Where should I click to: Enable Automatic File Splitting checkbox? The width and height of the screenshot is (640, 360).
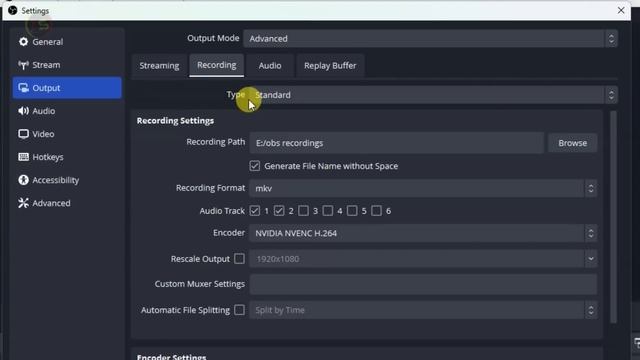click(x=240, y=310)
